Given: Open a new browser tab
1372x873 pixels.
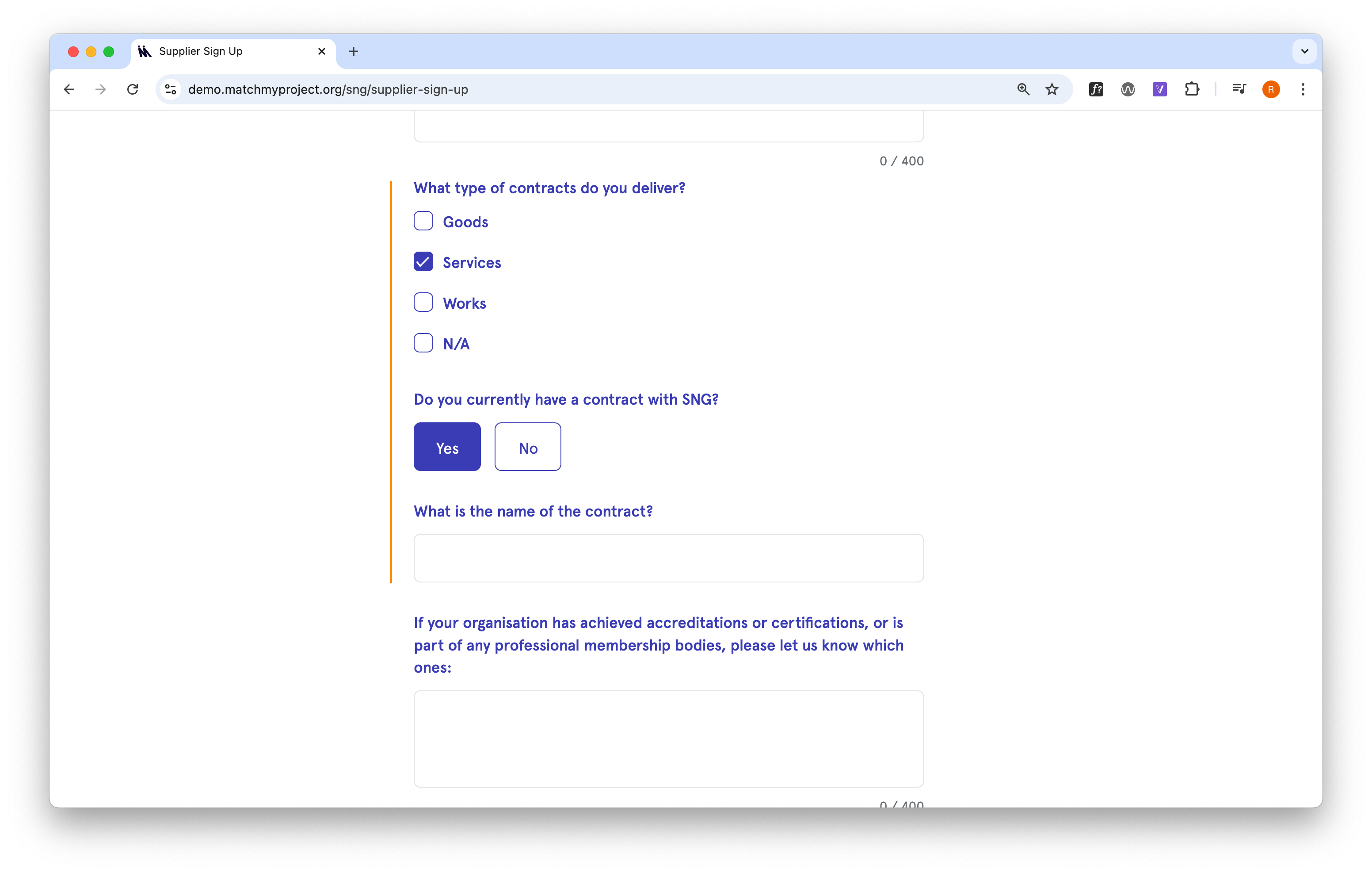Looking at the screenshot, I should (x=353, y=51).
